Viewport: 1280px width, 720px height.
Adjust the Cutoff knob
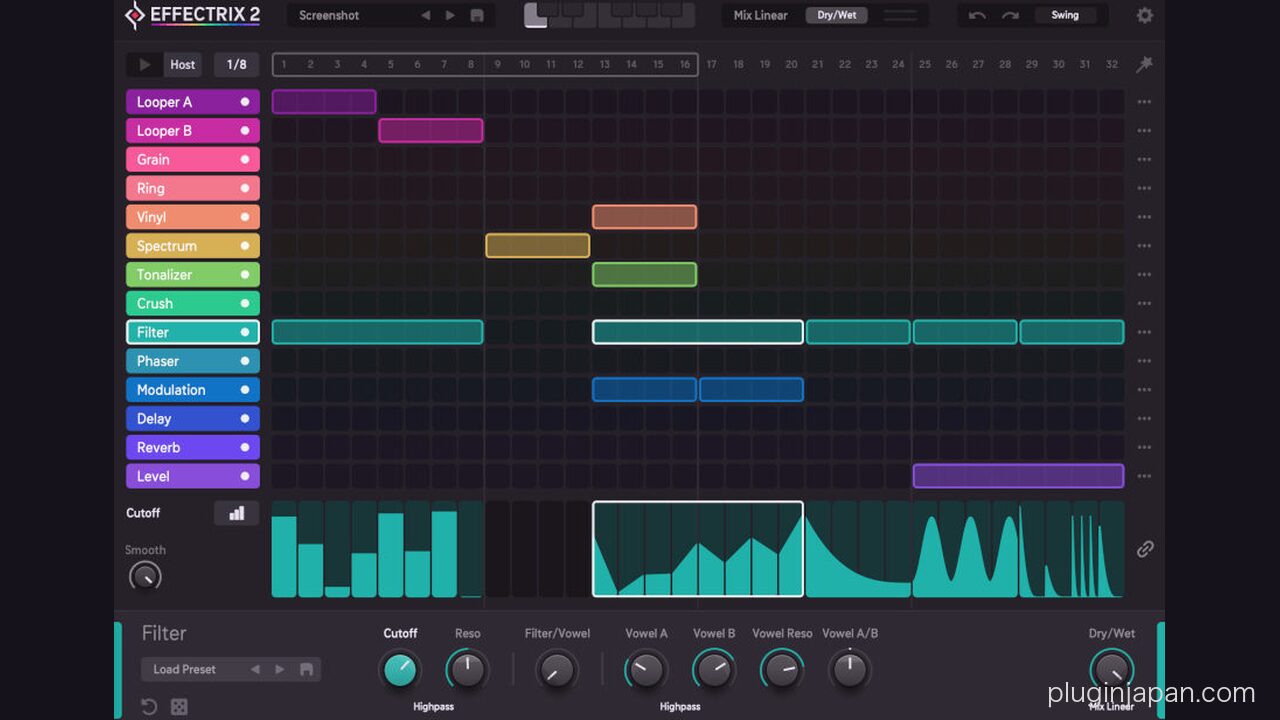[400, 669]
